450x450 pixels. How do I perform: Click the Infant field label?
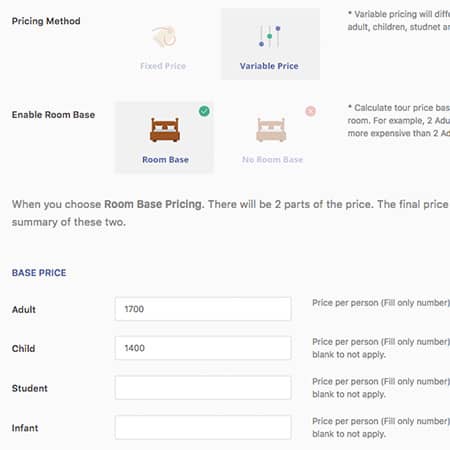click(25, 428)
